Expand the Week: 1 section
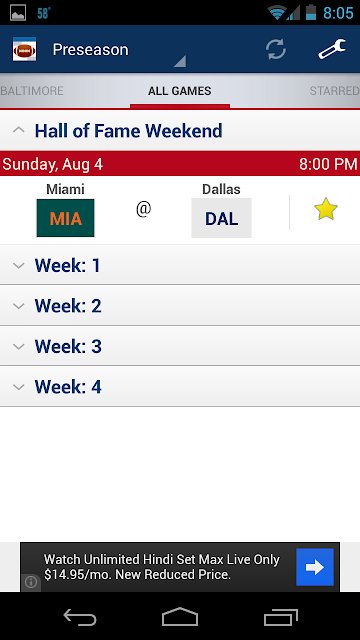Image resolution: width=360 pixels, height=640 pixels. click(180, 265)
